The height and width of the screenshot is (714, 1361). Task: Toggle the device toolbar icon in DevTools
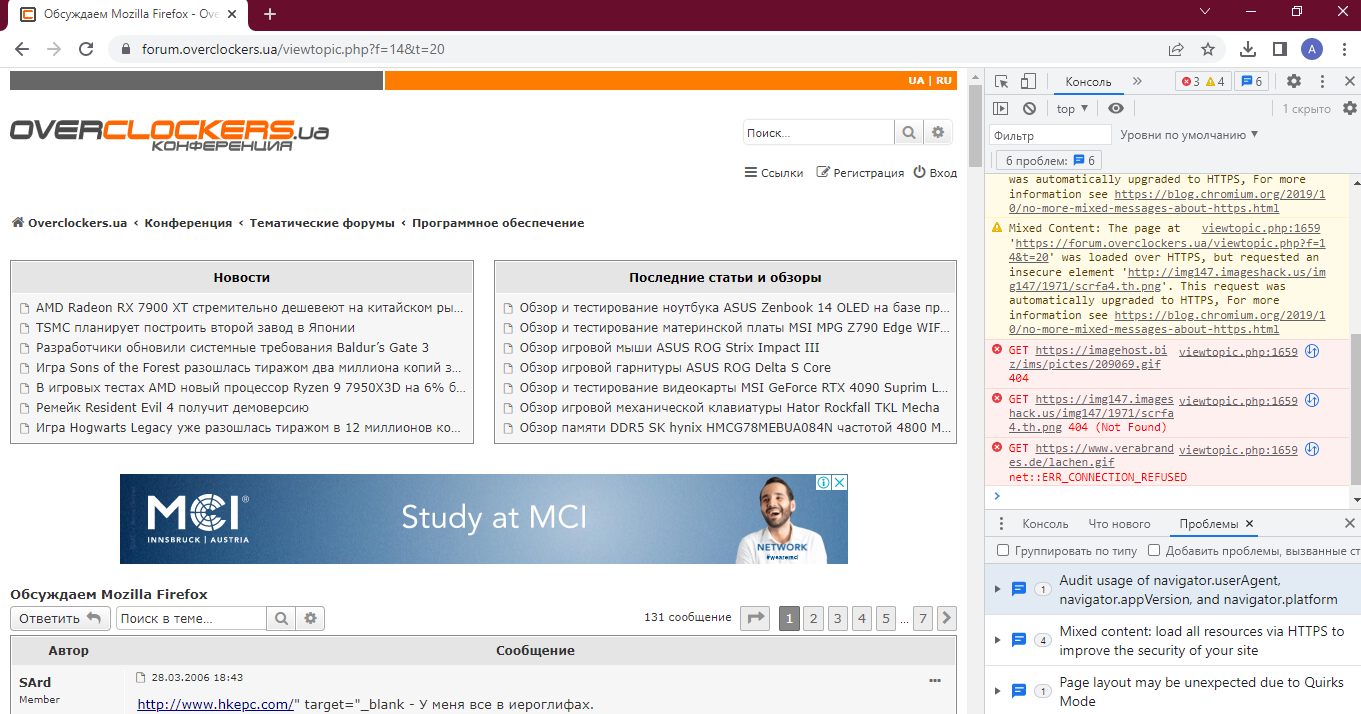point(1028,82)
